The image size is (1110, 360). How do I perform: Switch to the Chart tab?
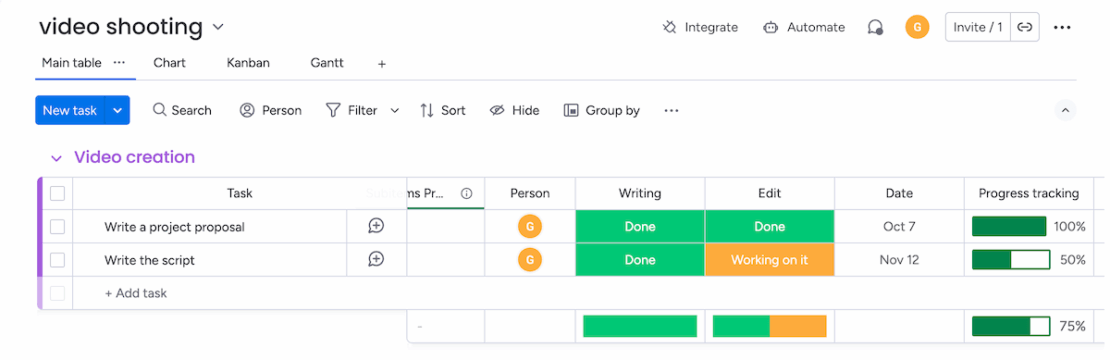pyautogui.click(x=169, y=63)
